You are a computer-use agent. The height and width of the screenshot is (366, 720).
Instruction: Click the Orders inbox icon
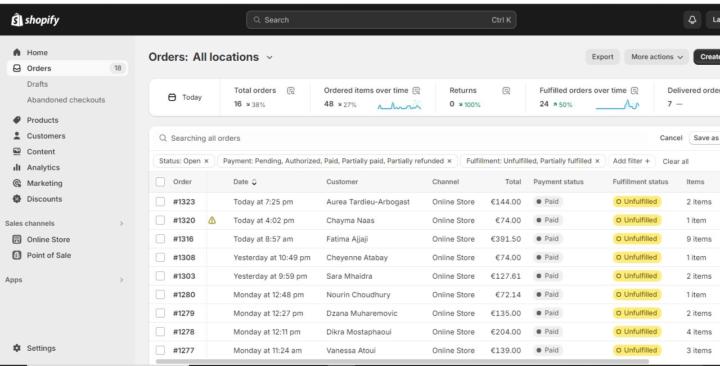[17, 68]
